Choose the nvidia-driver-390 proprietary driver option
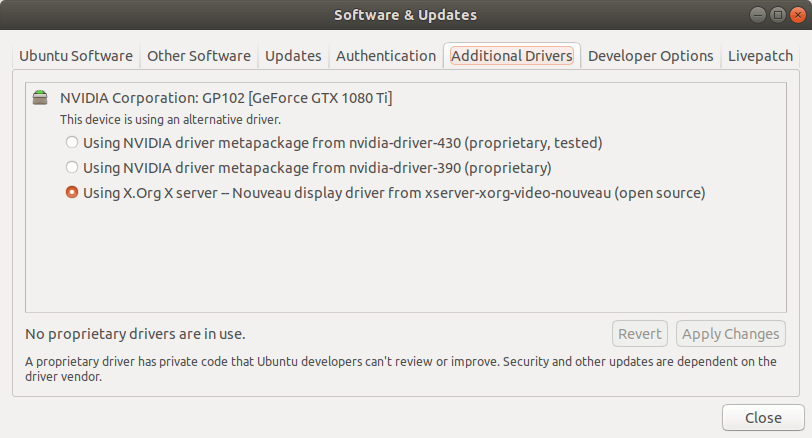This screenshot has height=438, width=812. tap(72, 167)
